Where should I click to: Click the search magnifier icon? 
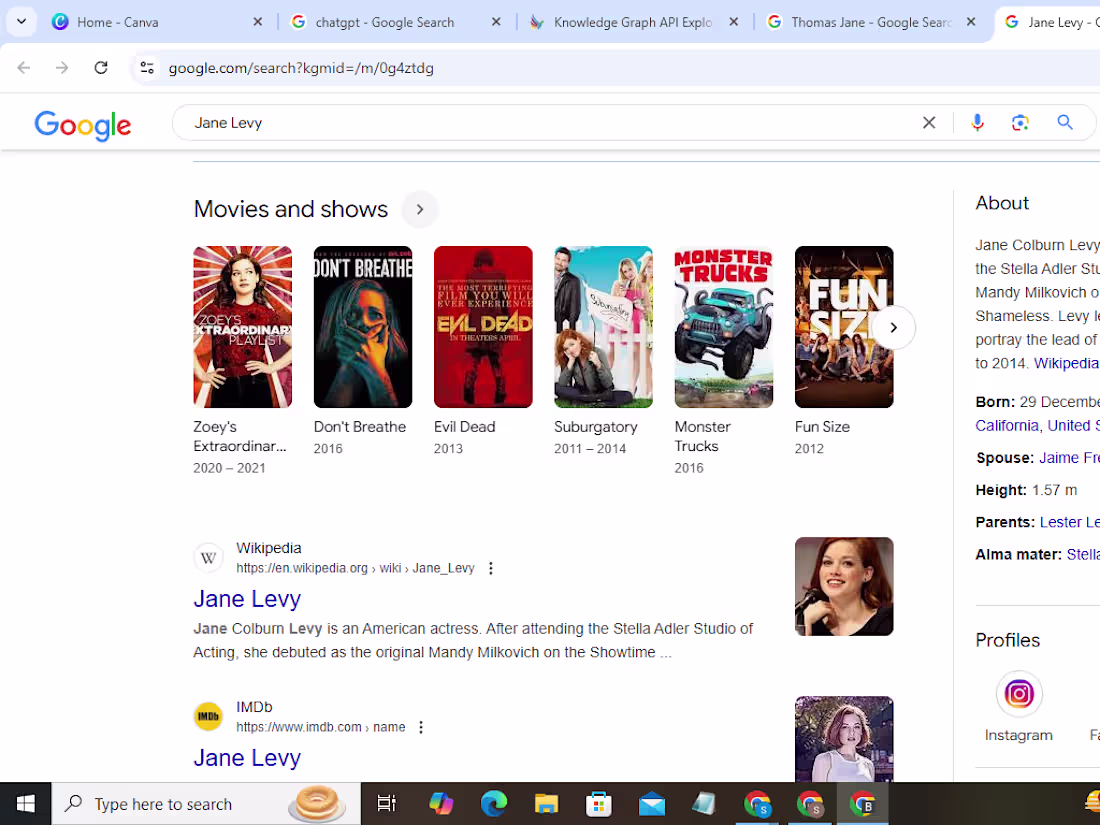[1065, 121]
